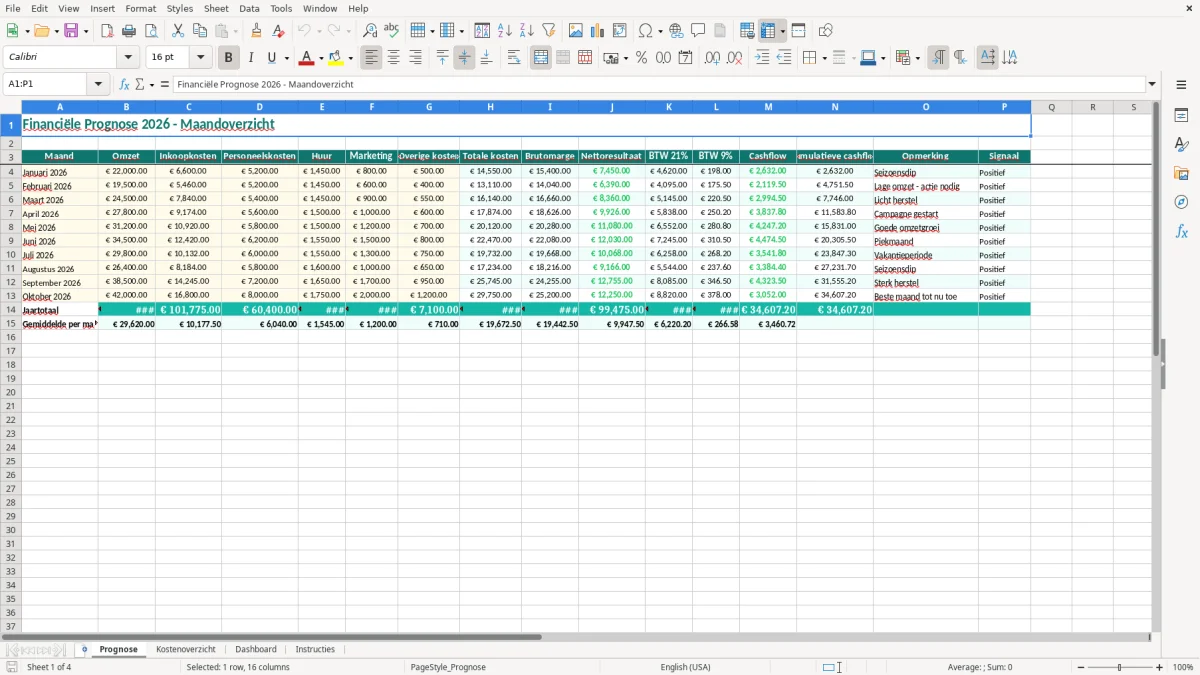Toggle Wrap Text
The height and width of the screenshot is (675, 1200).
[x=514, y=58]
